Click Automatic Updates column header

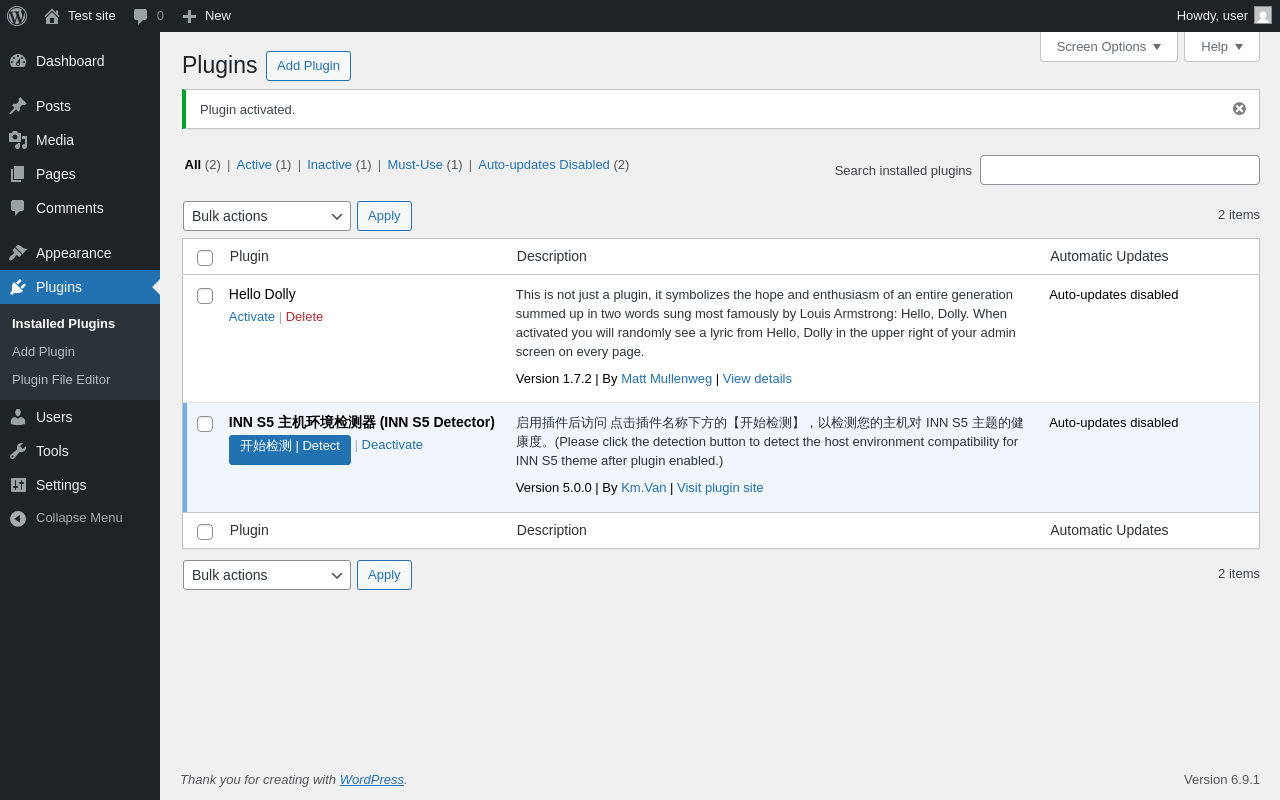pyautogui.click(x=1109, y=256)
